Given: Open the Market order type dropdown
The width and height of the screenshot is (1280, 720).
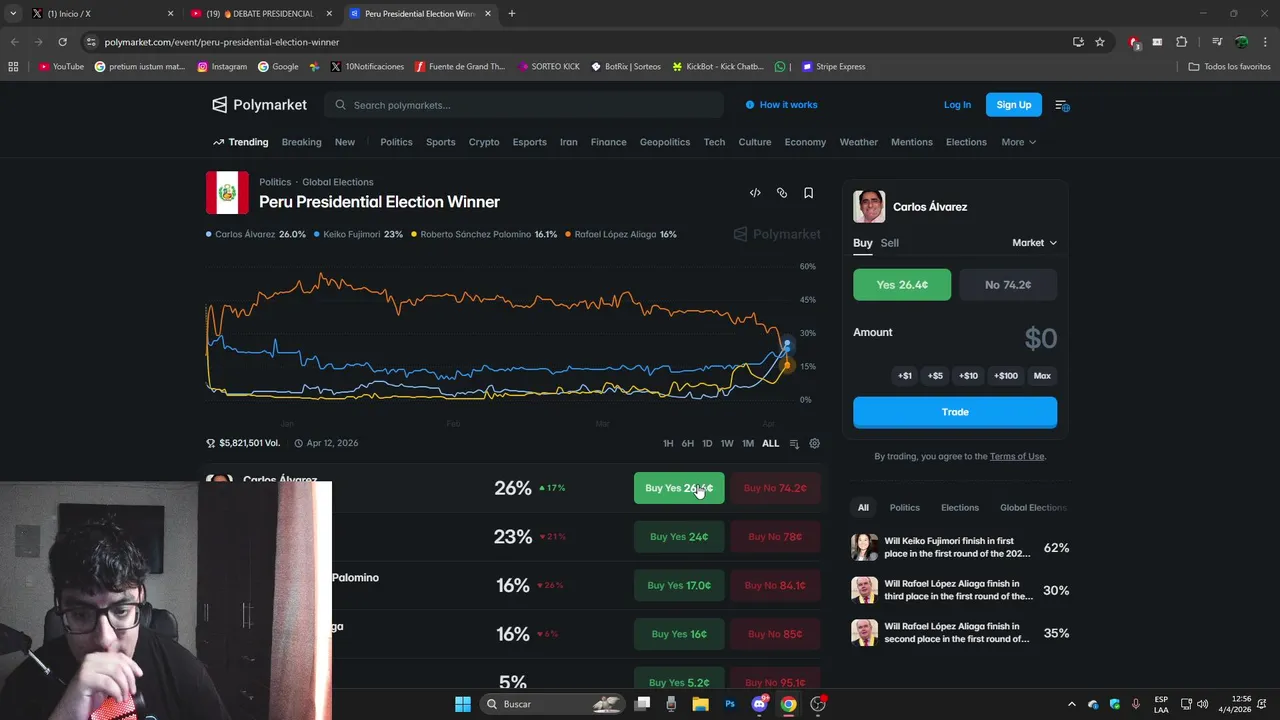Looking at the screenshot, I should click(1034, 243).
